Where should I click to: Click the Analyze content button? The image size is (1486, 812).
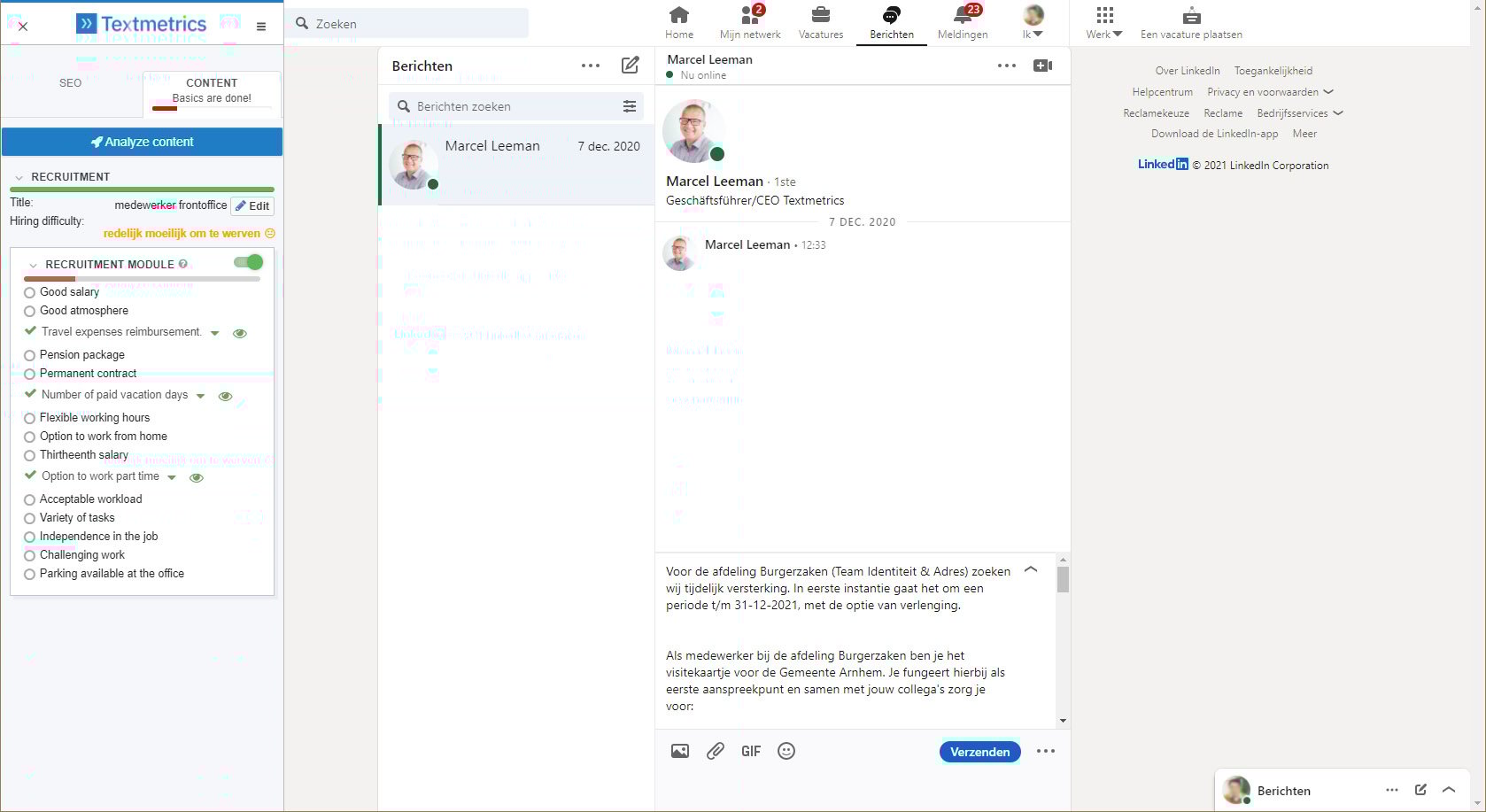[142, 142]
